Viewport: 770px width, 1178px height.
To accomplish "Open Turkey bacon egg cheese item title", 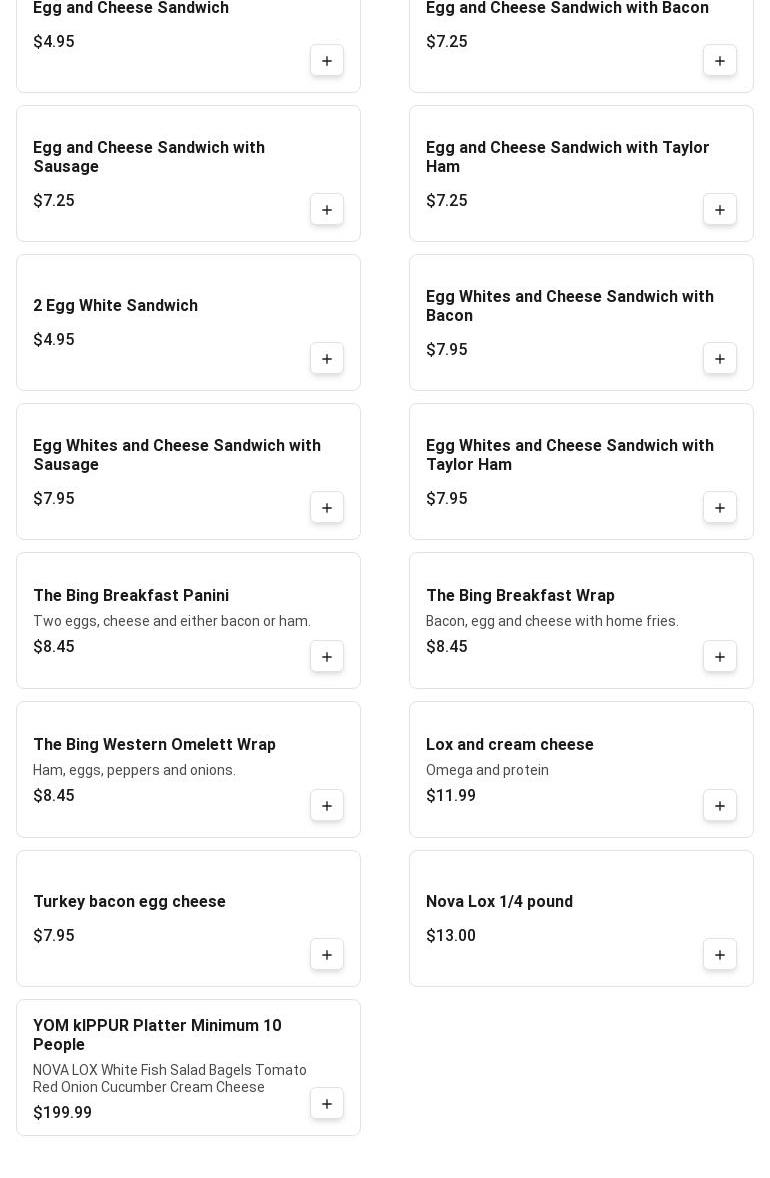I will 129,902.
